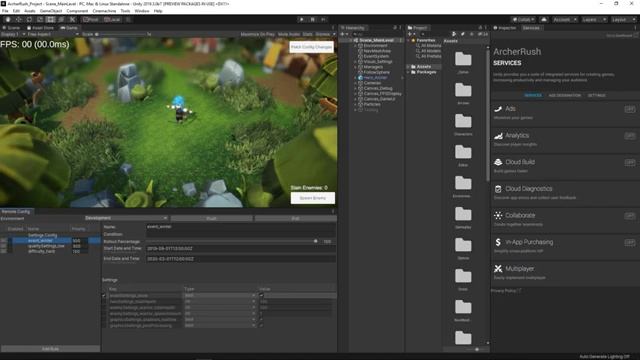Image resolution: width=640 pixels, height=360 pixels.
Task: Toggle the Analytics service OFF switch
Action: pos(630,136)
